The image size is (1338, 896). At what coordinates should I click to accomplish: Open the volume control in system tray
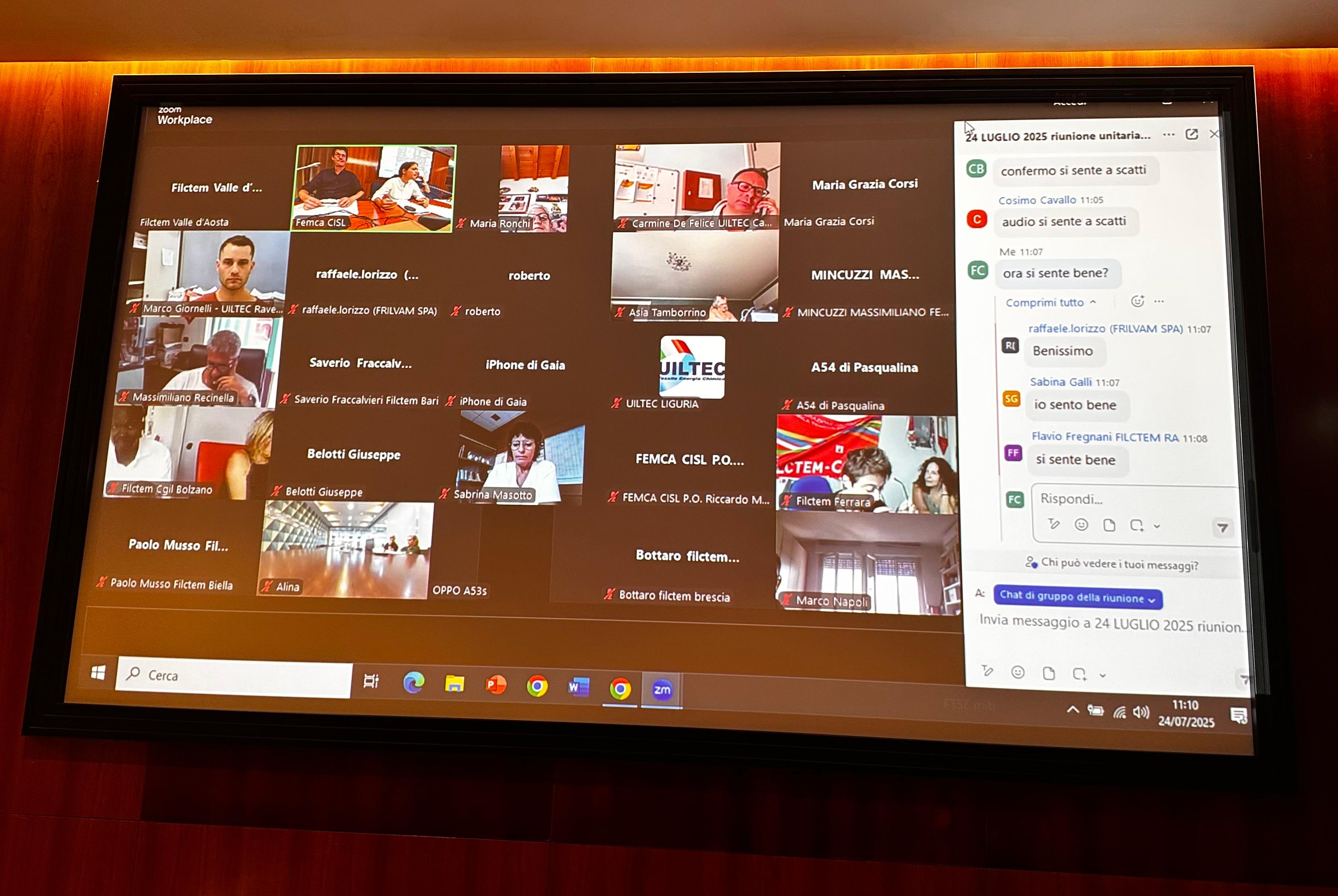click(x=1141, y=712)
